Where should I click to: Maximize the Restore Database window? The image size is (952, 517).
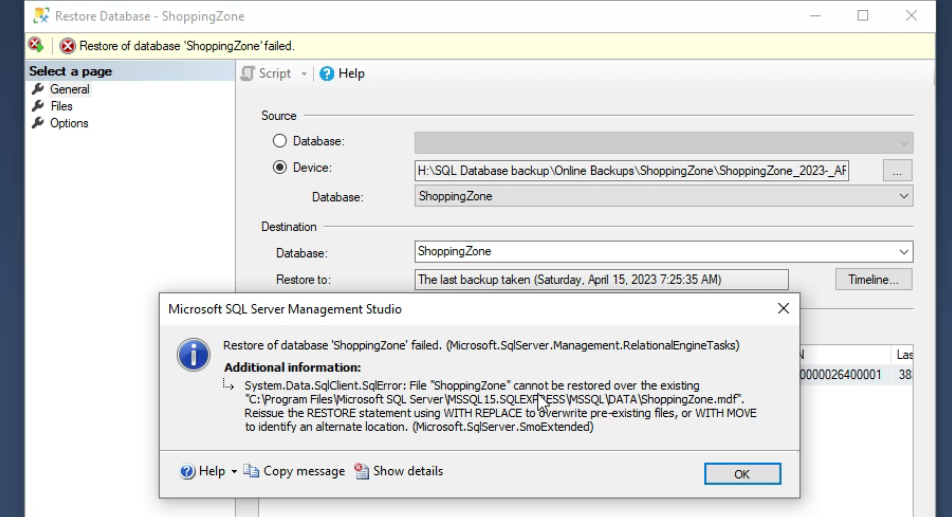click(x=863, y=16)
